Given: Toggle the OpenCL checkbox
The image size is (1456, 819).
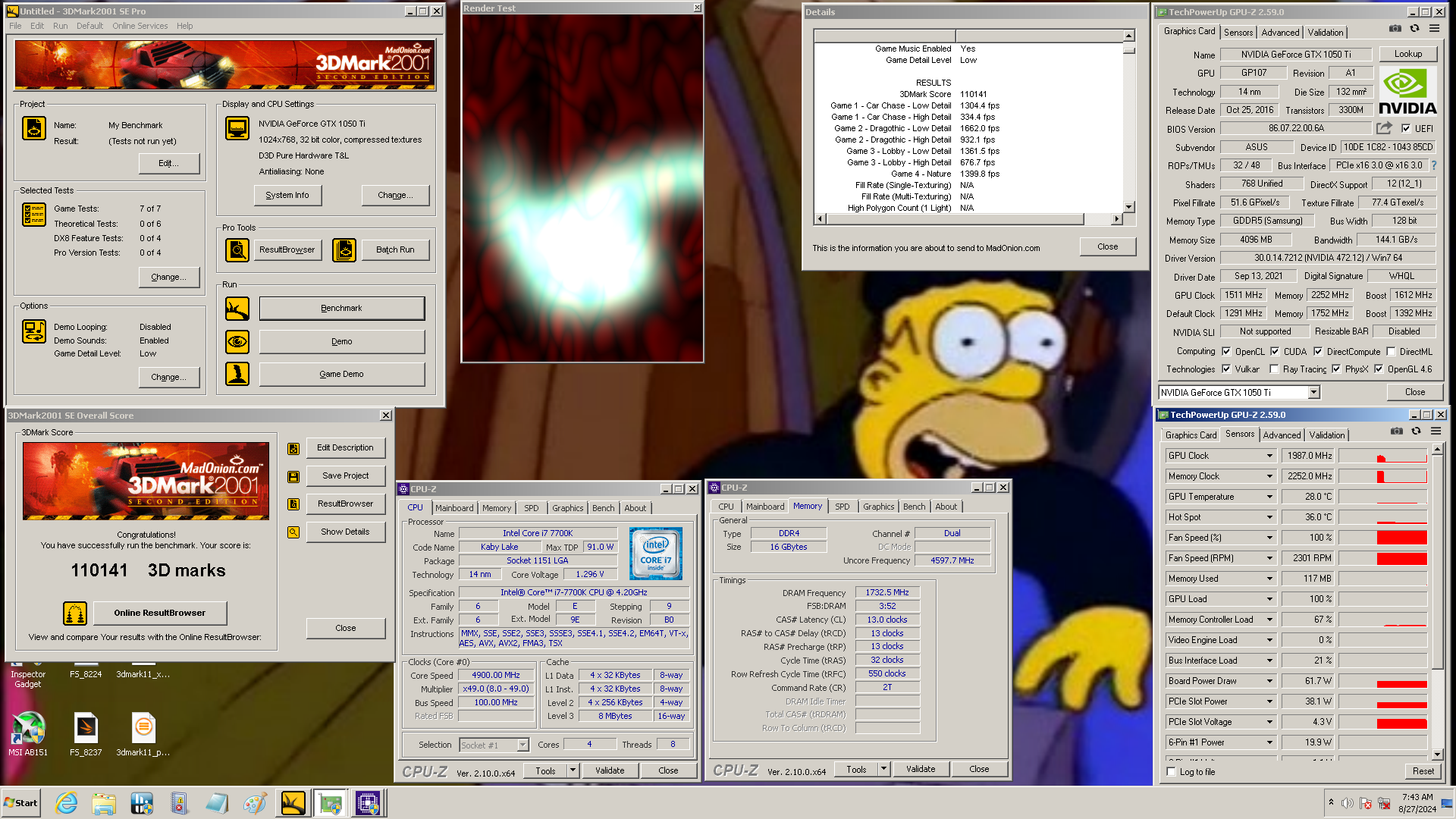Looking at the screenshot, I should click(x=1226, y=352).
